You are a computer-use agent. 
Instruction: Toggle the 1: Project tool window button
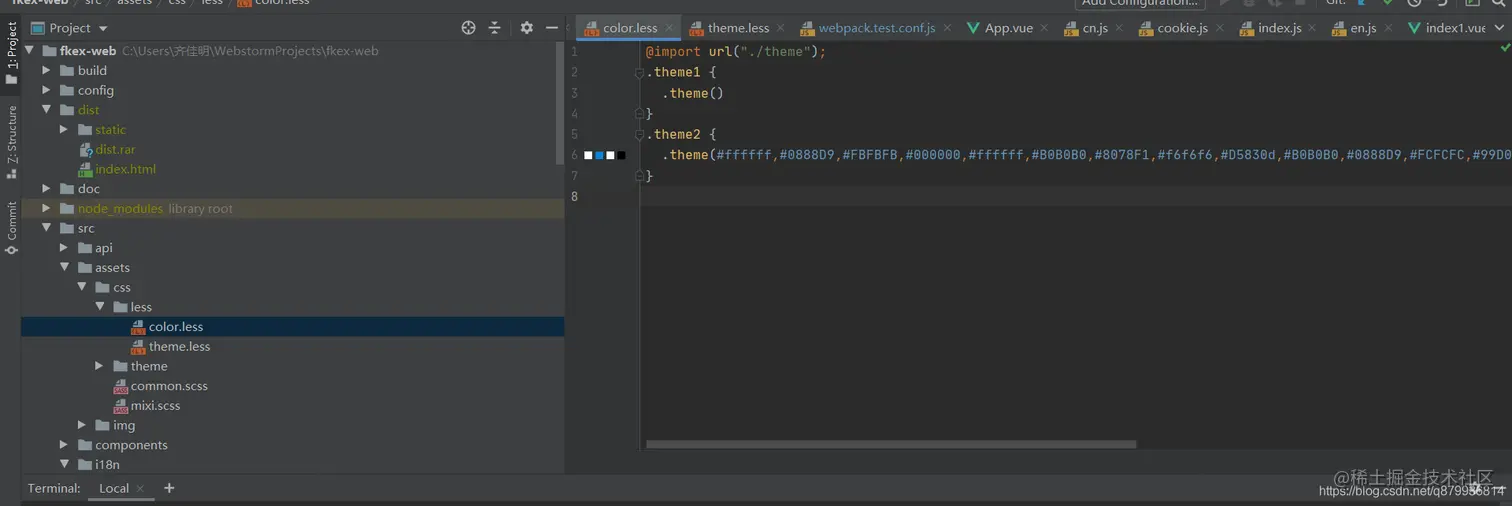pos(12,51)
